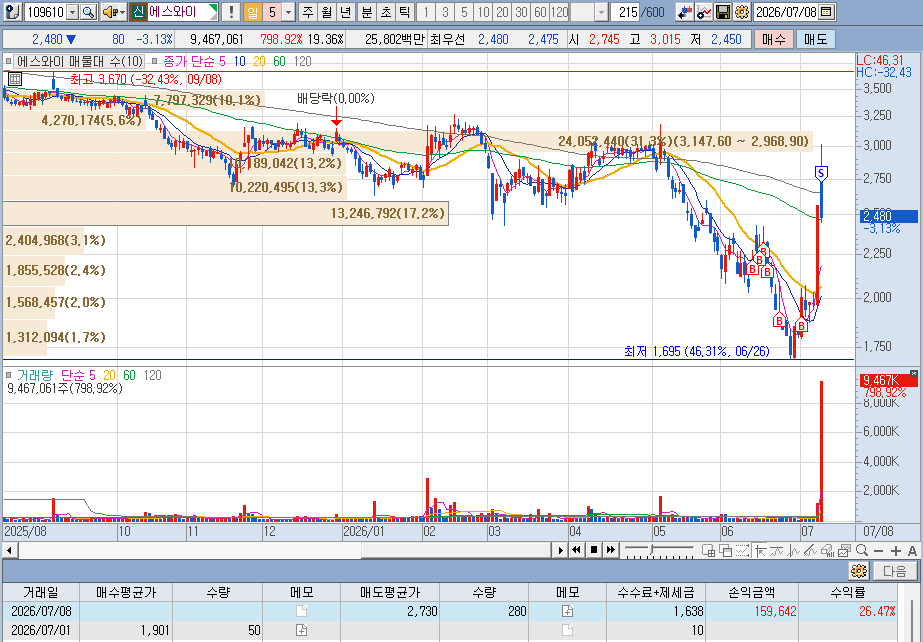Click the exclamation mark info button

231,11
